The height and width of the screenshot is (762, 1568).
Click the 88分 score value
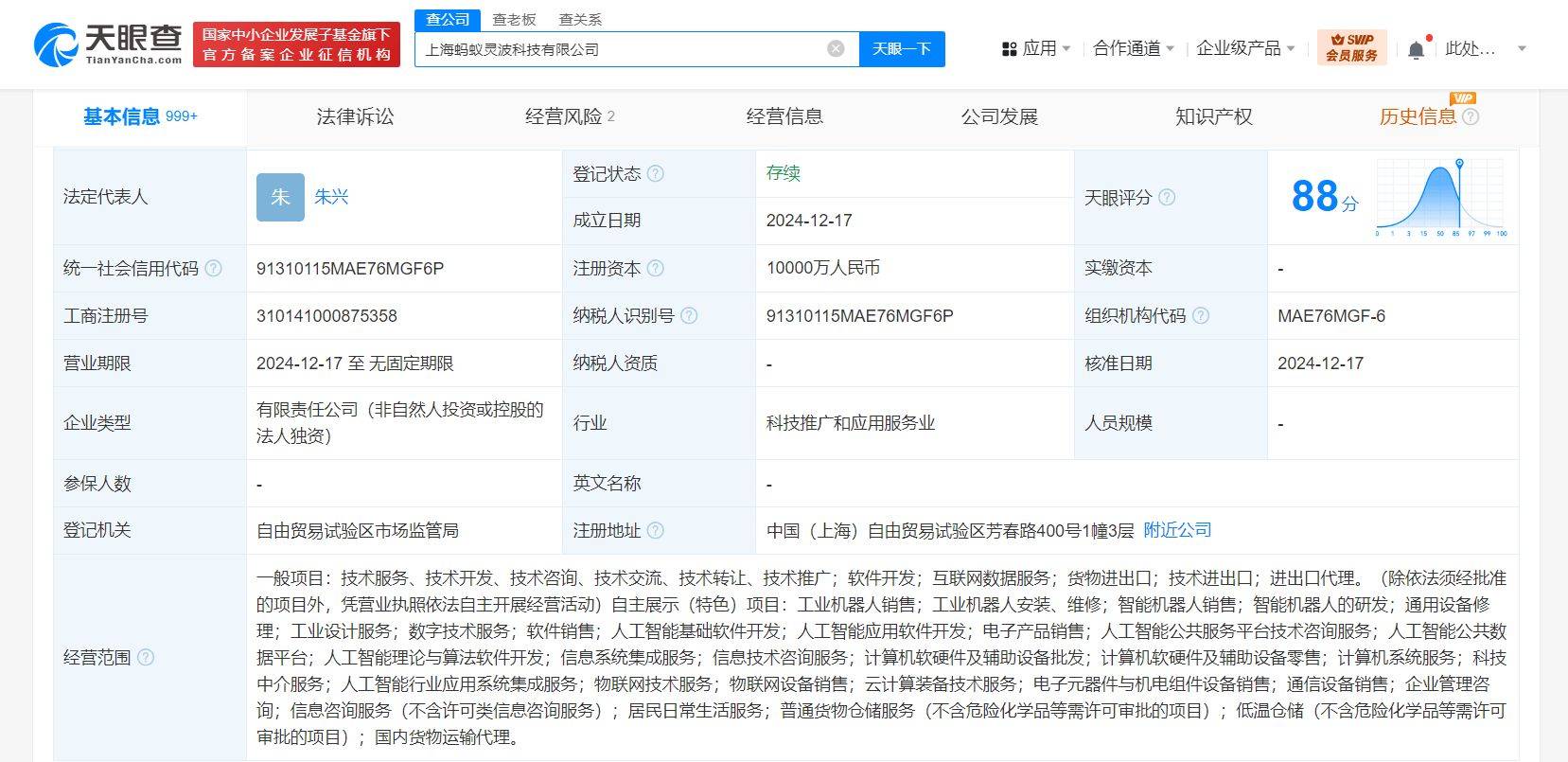[1324, 197]
